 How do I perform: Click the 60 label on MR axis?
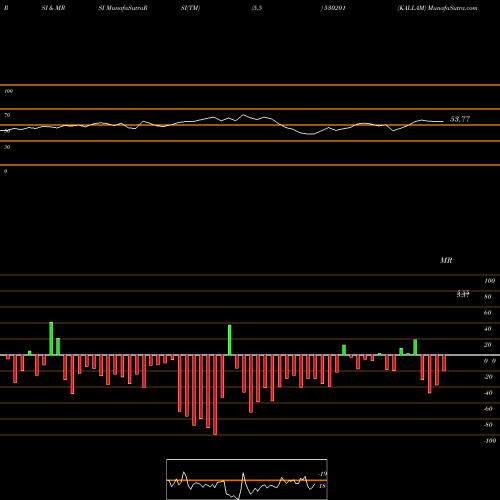pyautogui.click(x=488, y=313)
